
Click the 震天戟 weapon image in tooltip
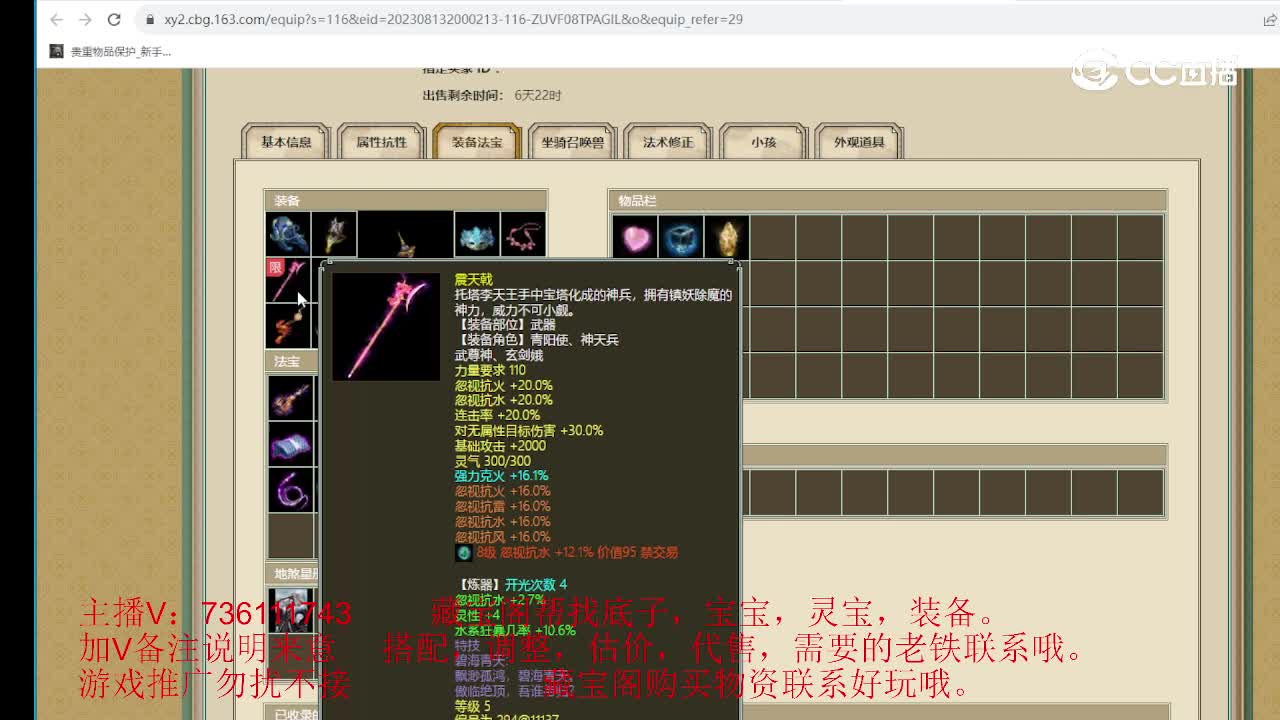(386, 327)
